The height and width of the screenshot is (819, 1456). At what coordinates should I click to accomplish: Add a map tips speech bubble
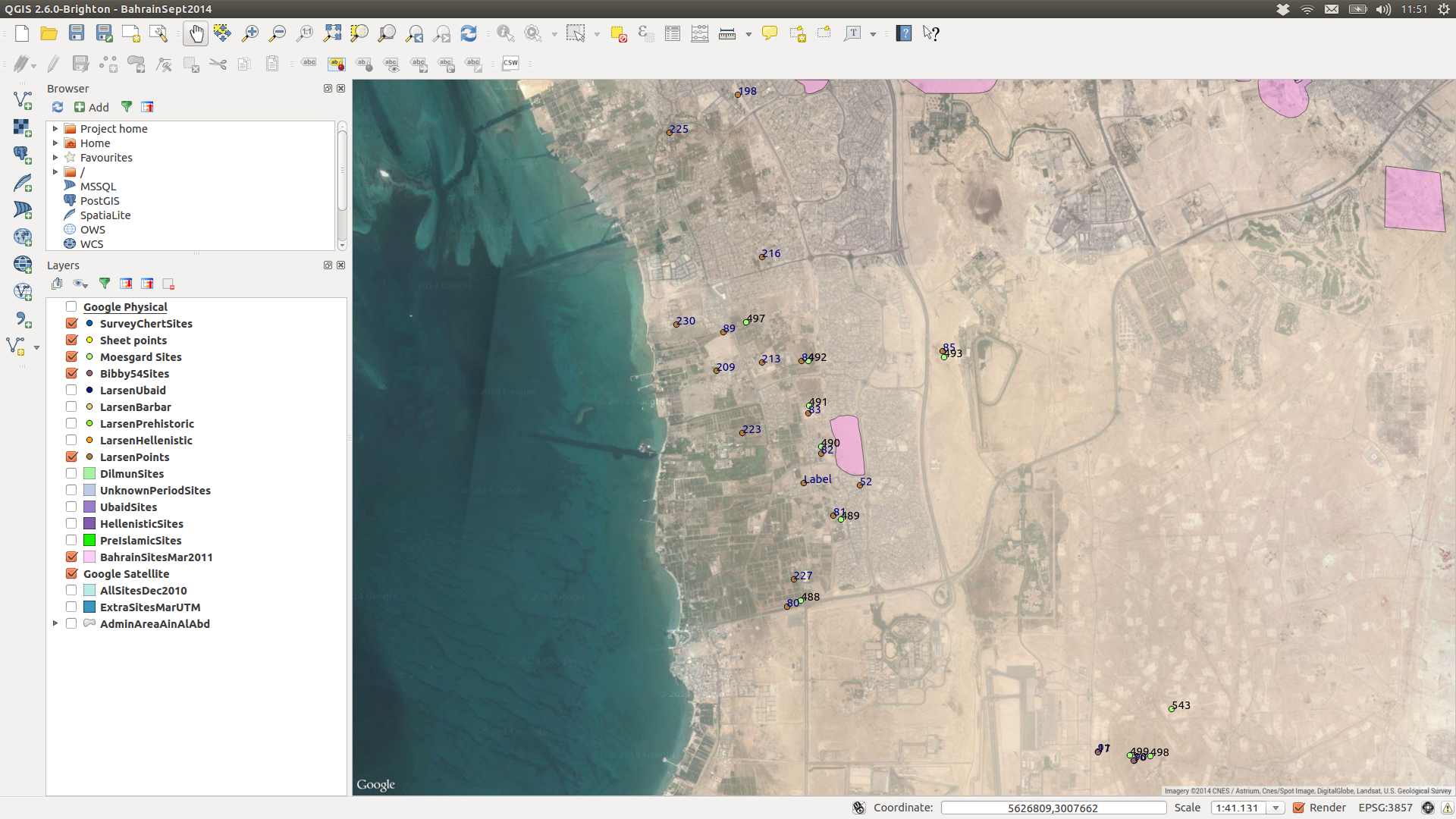[x=770, y=33]
